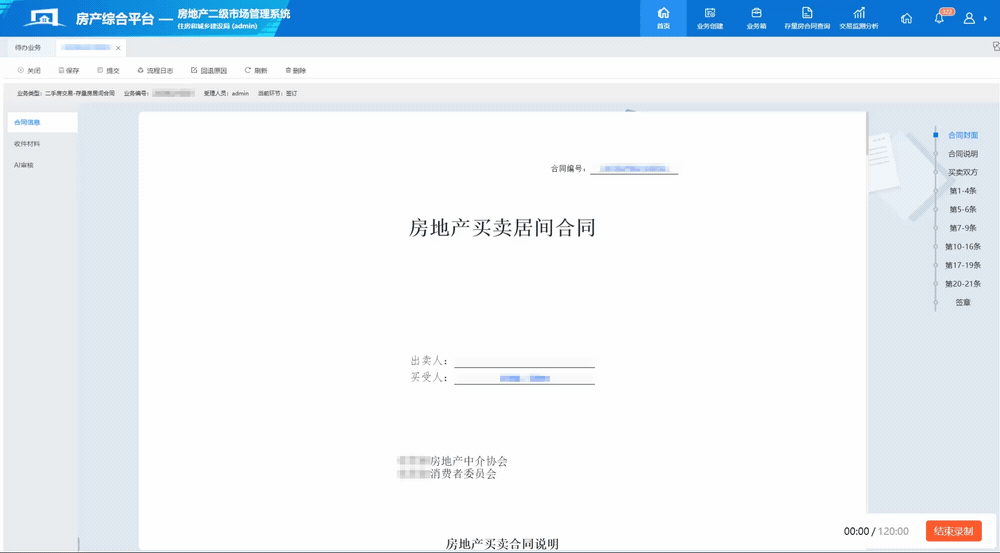Click the 刷新 refresh button
Screen dimensions: 1000x553
tap(256, 71)
